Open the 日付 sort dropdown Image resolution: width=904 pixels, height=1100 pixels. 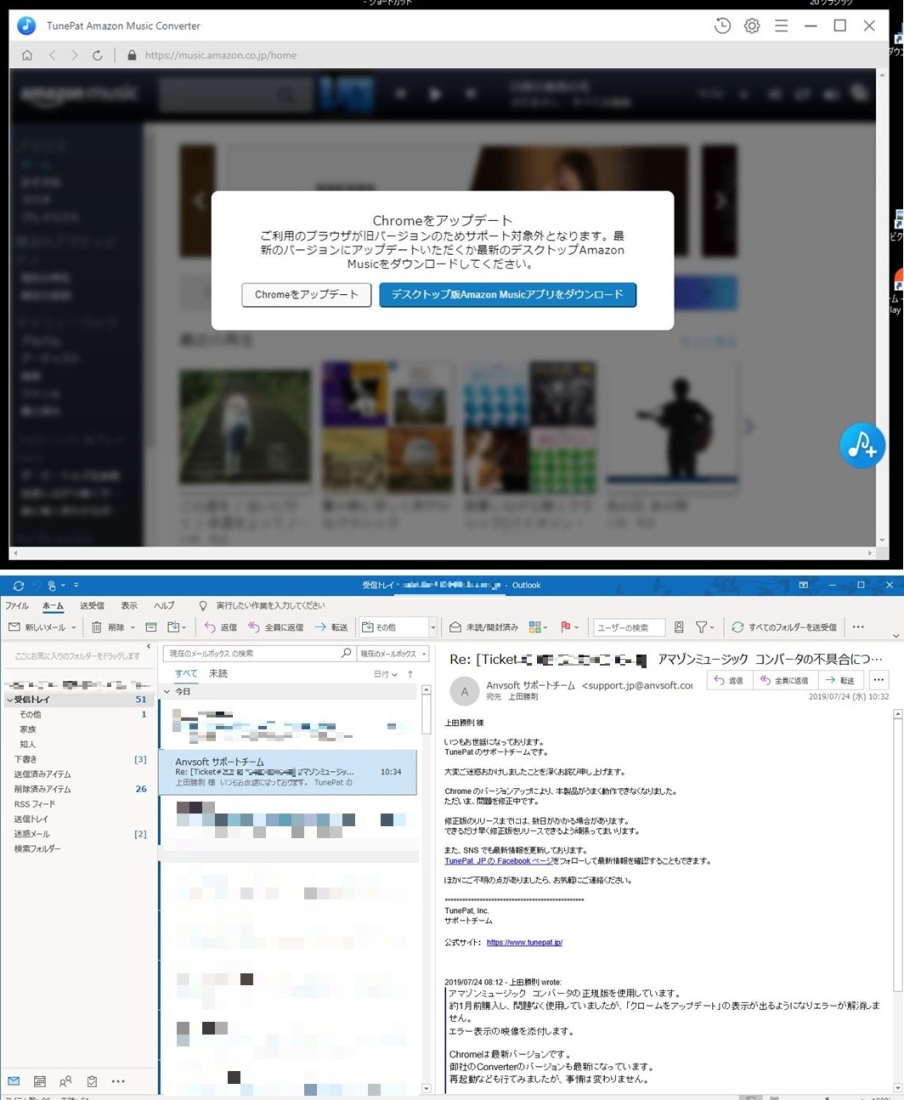click(385, 674)
